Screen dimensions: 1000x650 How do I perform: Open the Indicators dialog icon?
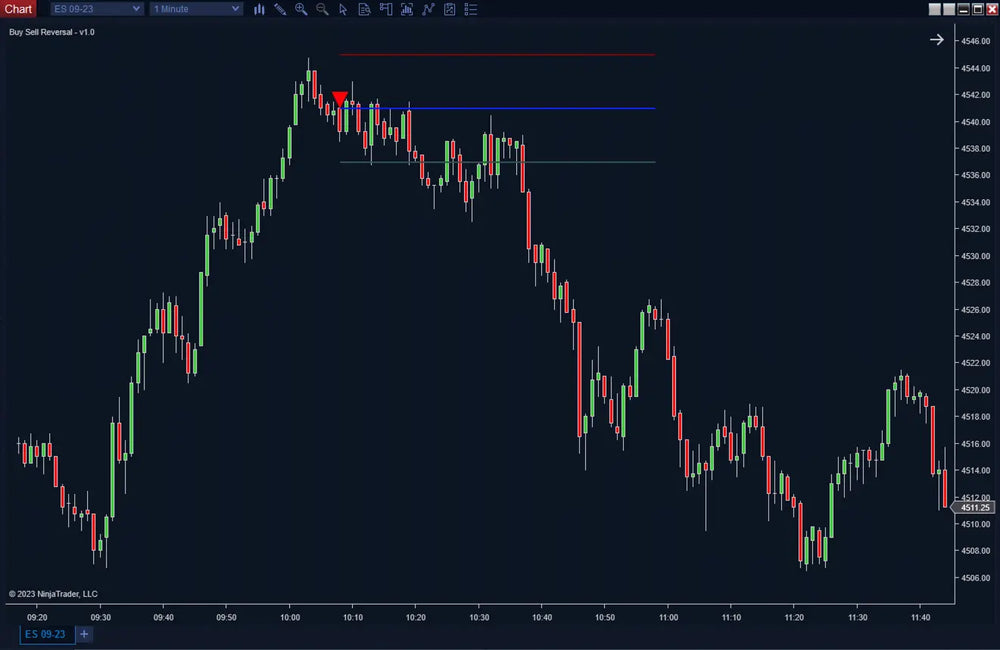(x=407, y=9)
